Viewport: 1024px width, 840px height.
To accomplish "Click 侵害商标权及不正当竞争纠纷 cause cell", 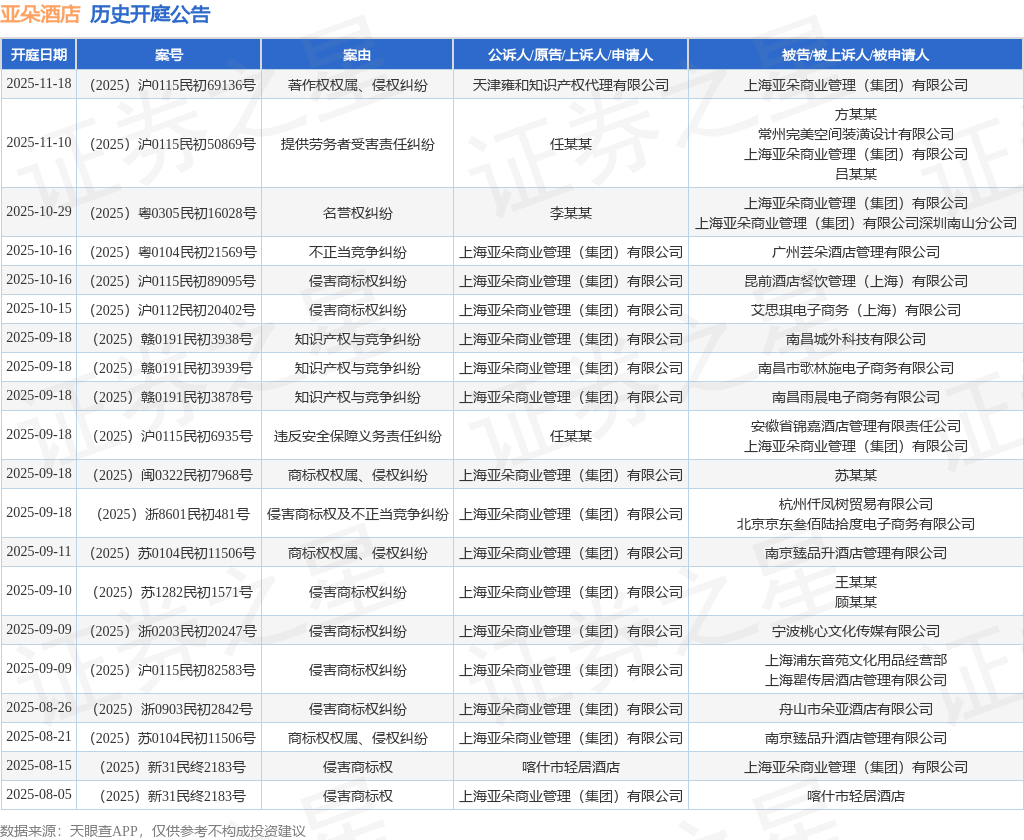I will [357, 514].
